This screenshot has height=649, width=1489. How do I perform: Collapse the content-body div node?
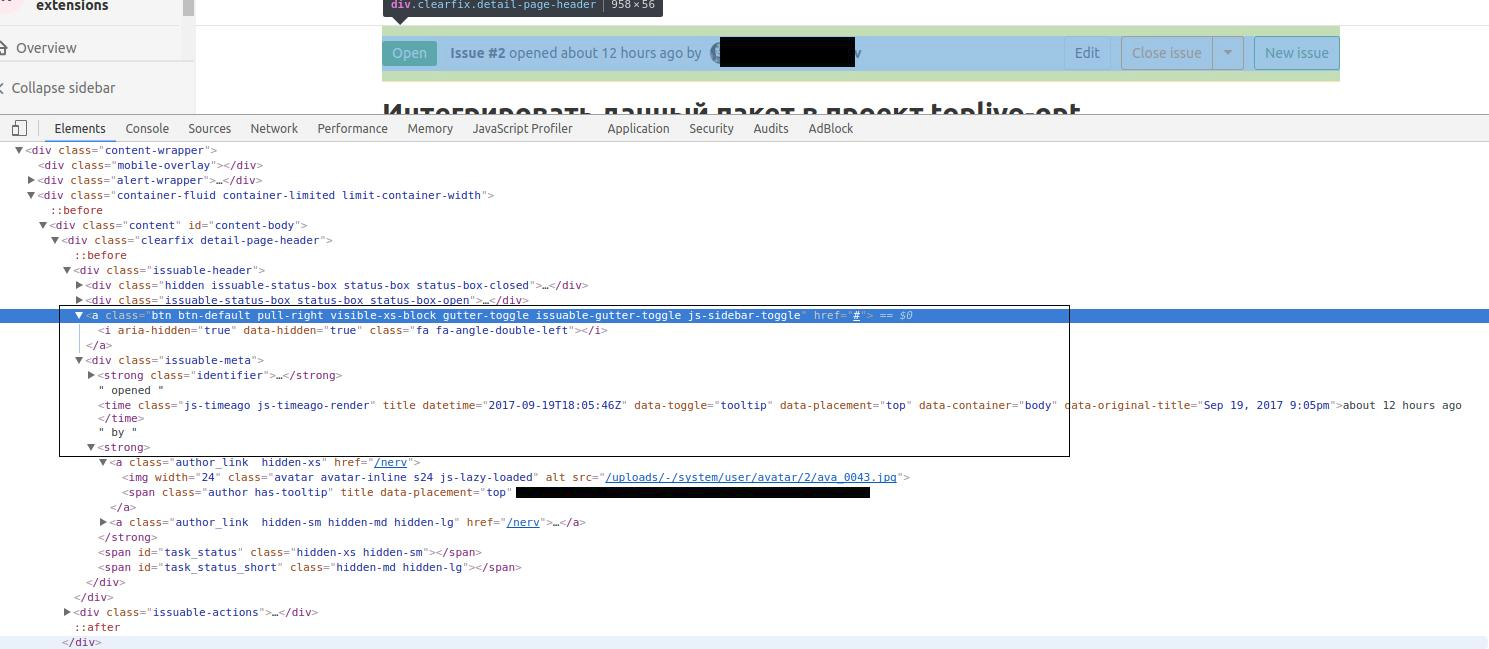[x=43, y=225]
